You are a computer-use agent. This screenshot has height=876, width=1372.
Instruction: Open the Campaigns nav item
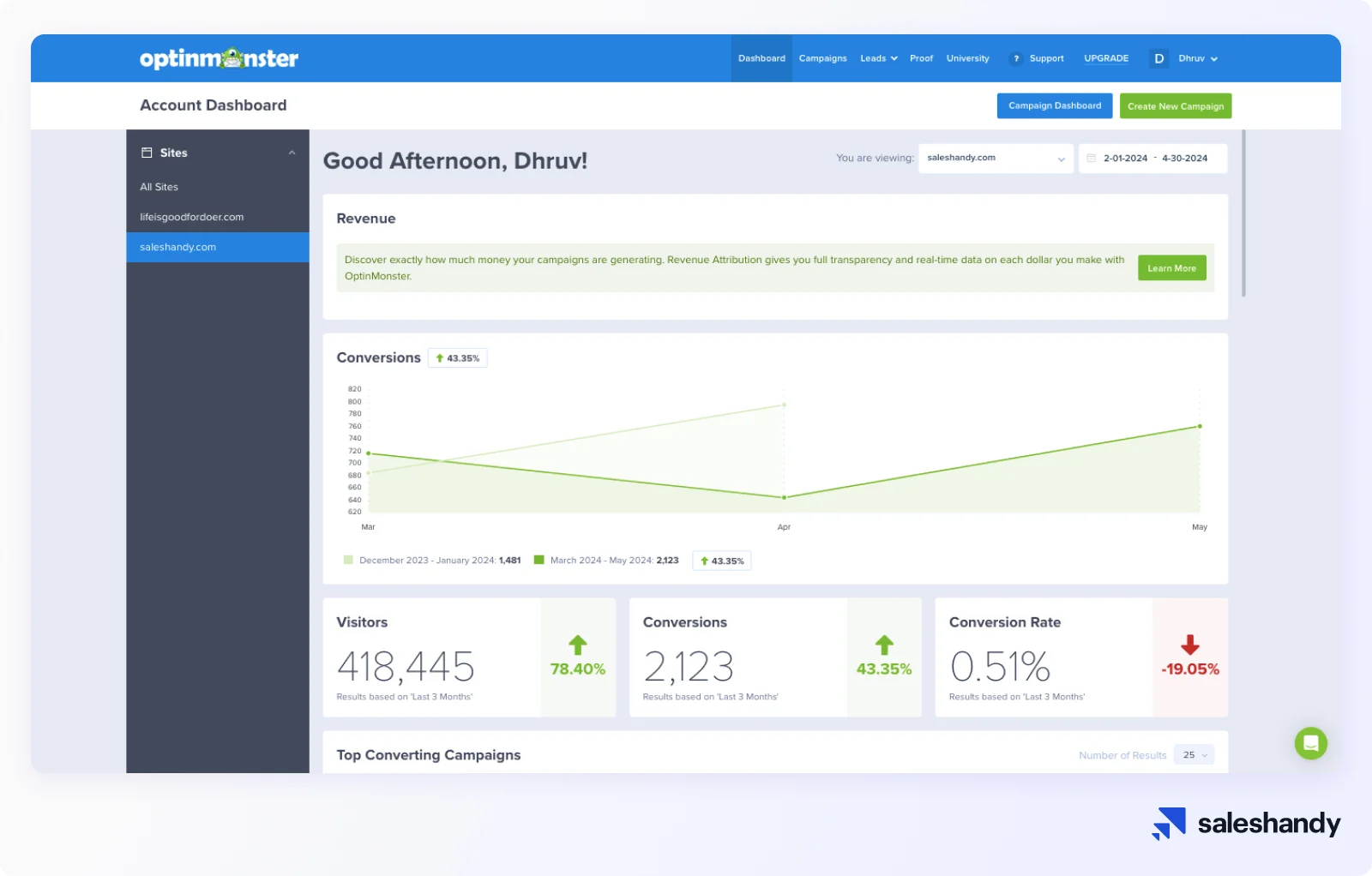[x=822, y=58]
